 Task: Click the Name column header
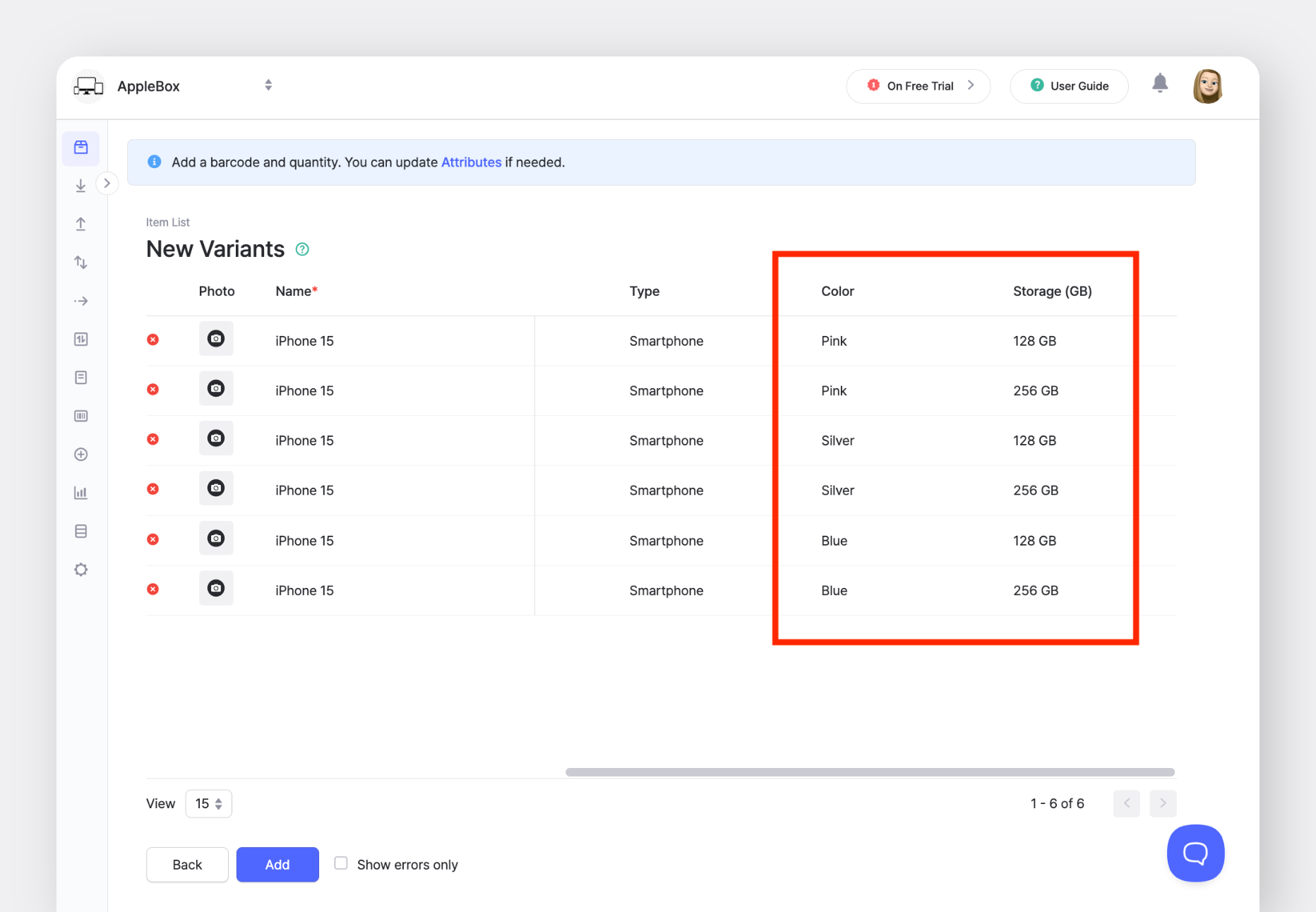(297, 292)
